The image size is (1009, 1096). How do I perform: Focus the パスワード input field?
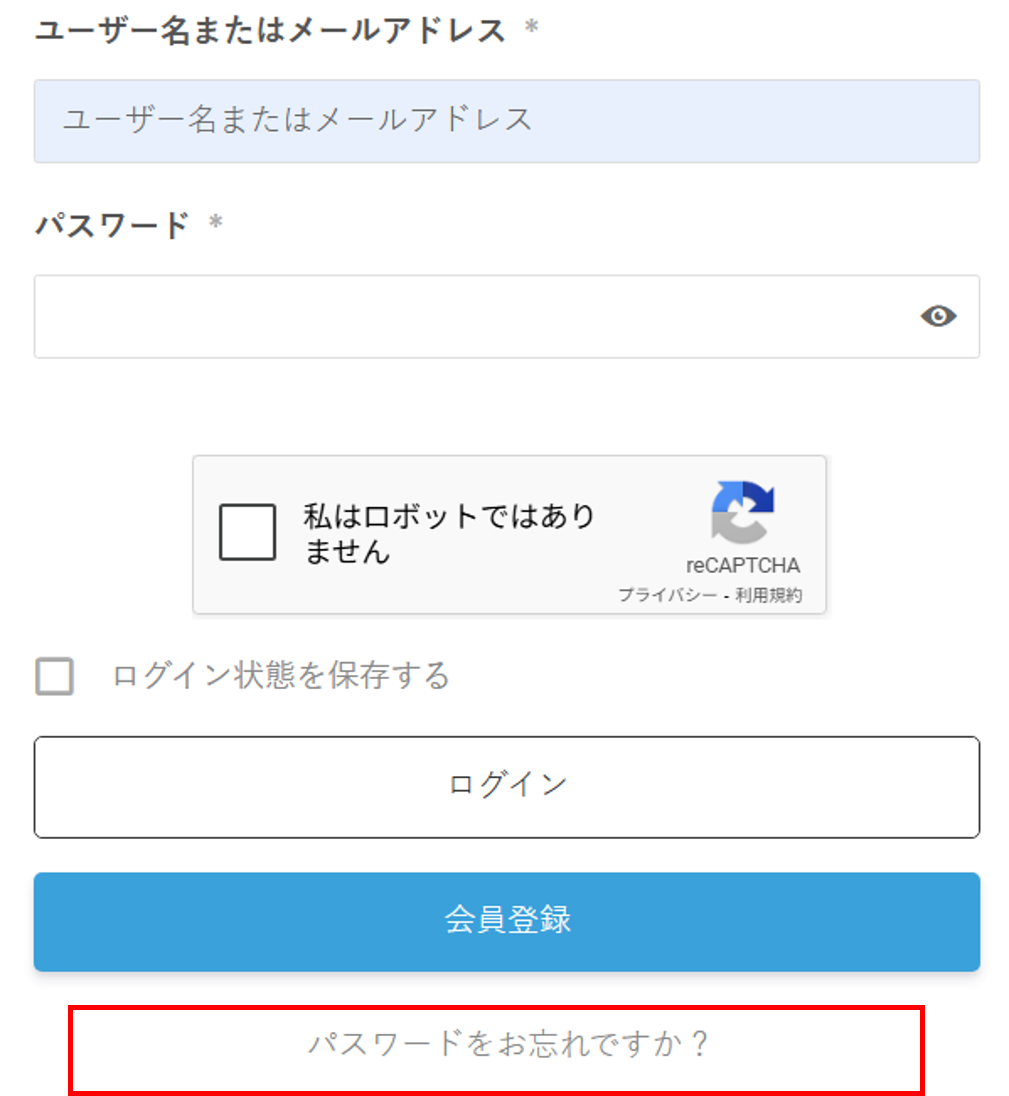pos(470,317)
